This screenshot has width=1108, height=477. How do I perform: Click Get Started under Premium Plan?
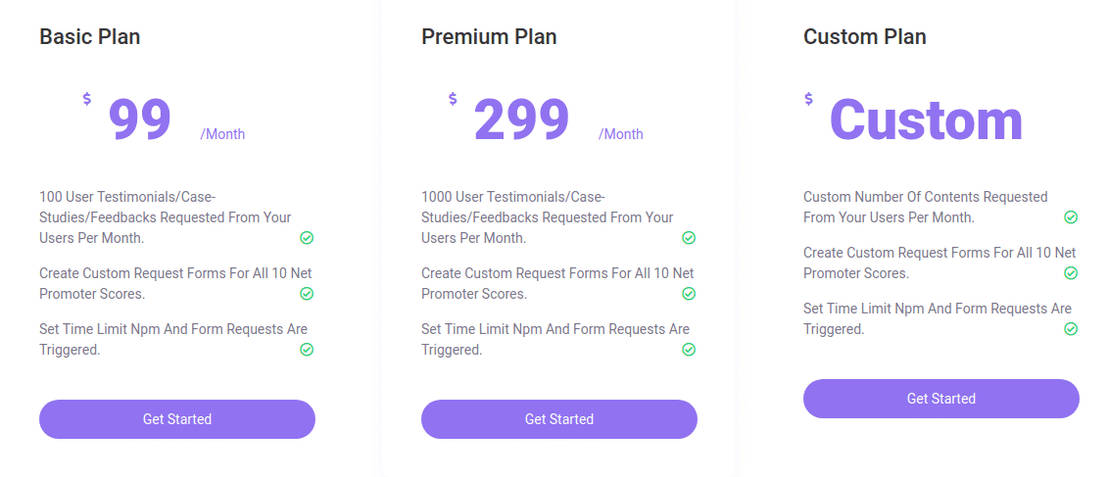click(x=559, y=419)
